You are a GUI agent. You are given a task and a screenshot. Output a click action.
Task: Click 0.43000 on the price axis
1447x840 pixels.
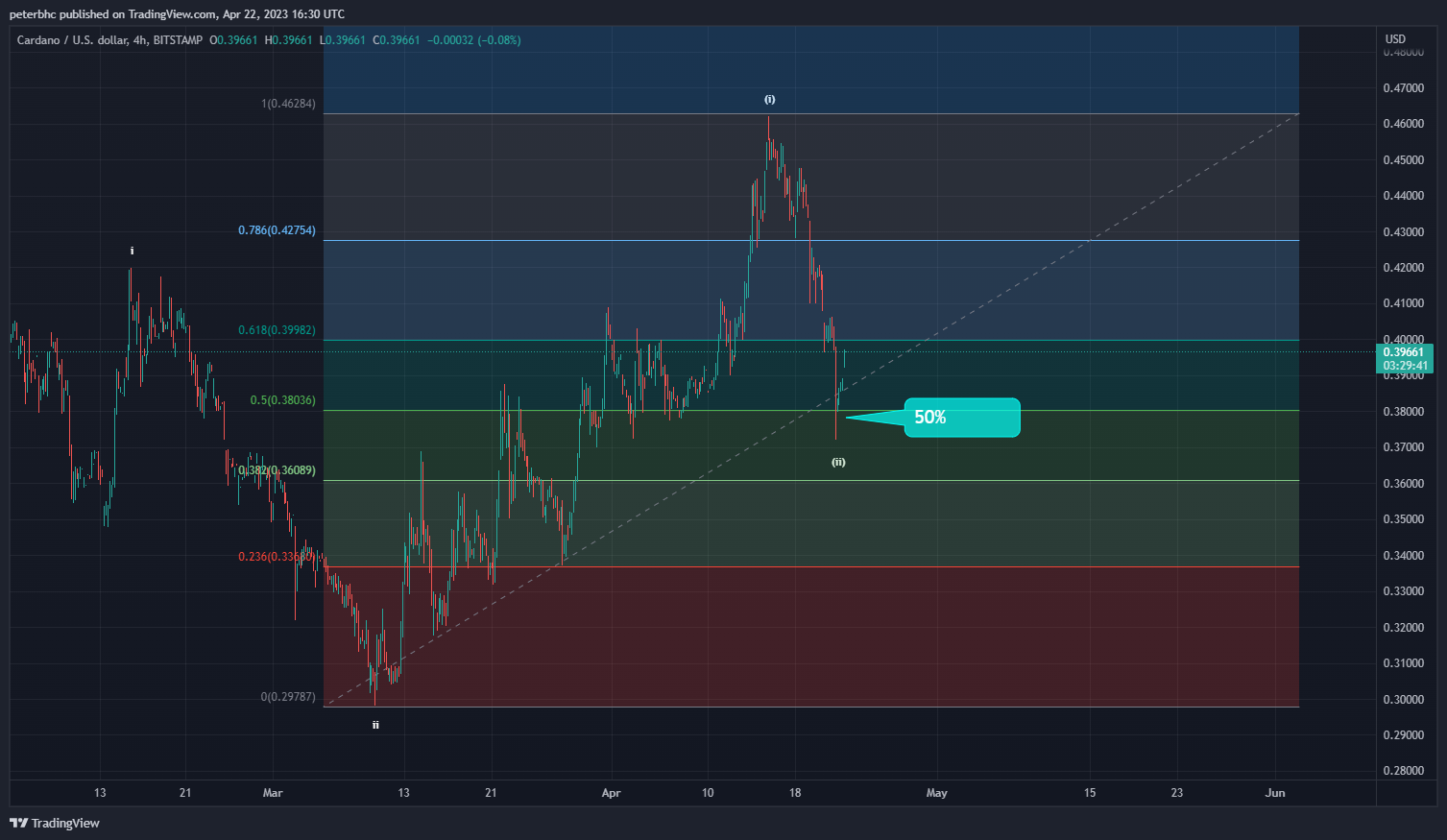point(1404,232)
